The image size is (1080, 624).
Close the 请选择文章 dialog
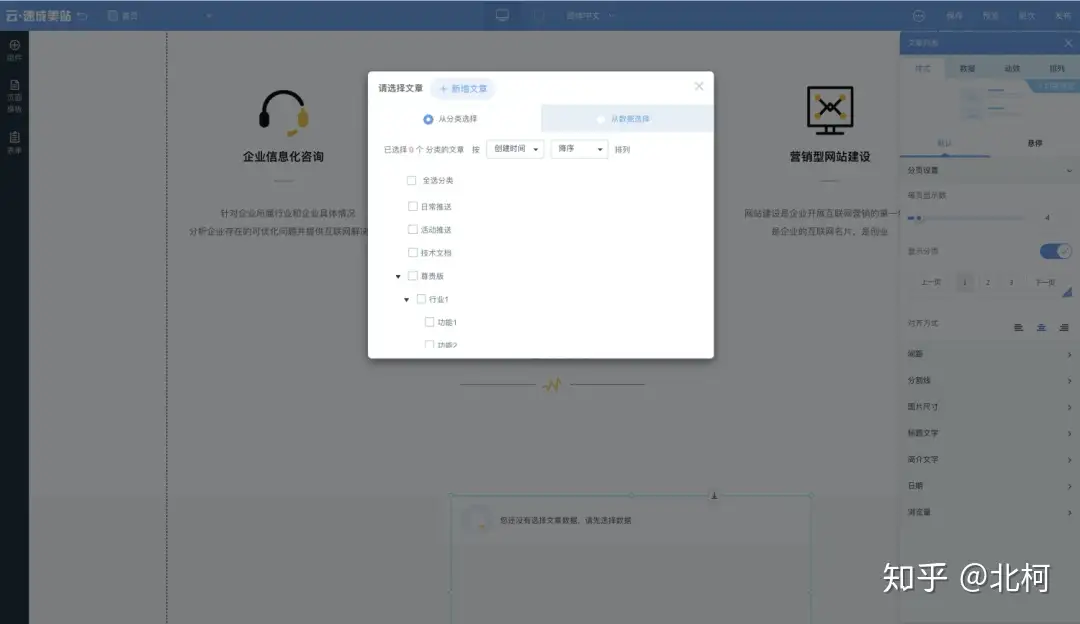tap(699, 86)
